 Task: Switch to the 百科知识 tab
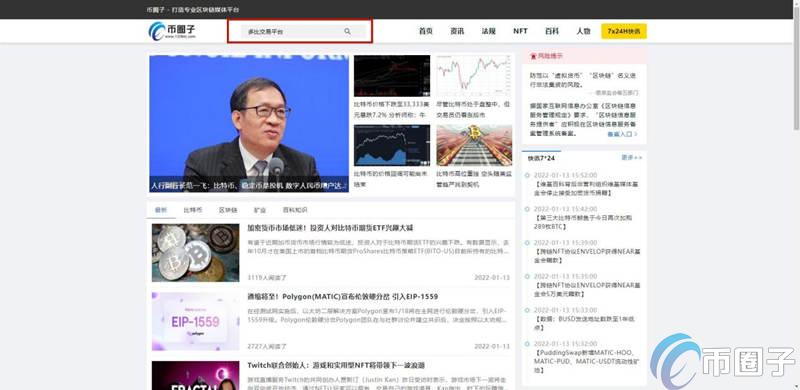pos(295,210)
